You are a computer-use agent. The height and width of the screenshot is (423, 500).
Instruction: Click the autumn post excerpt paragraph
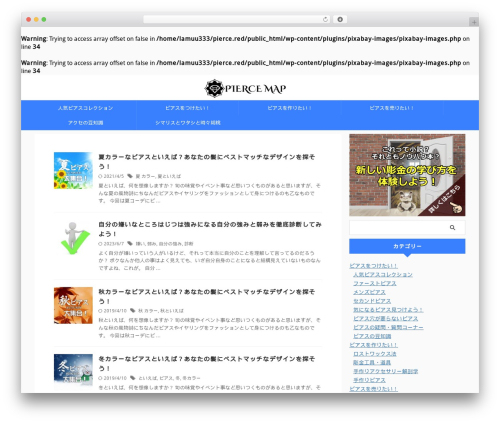[x=210, y=328]
